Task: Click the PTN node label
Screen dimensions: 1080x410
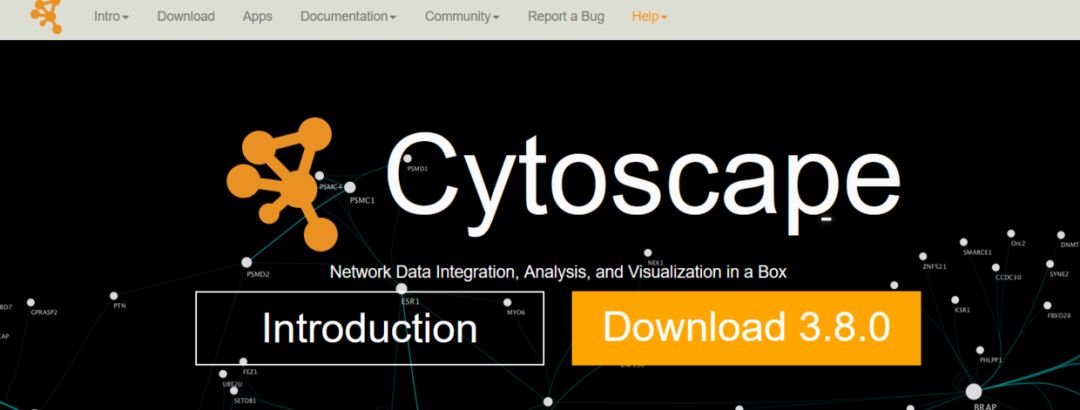Action: pyautogui.click(x=120, y=305)
